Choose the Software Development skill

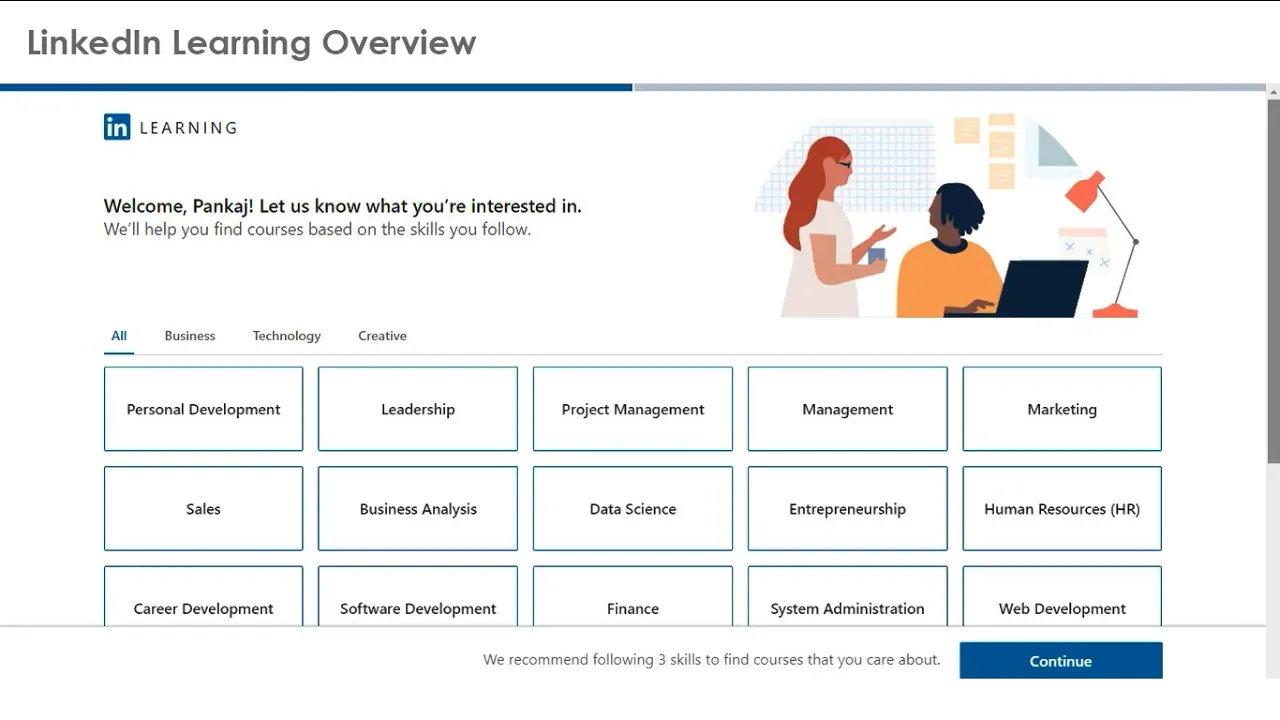pos(418,597)
